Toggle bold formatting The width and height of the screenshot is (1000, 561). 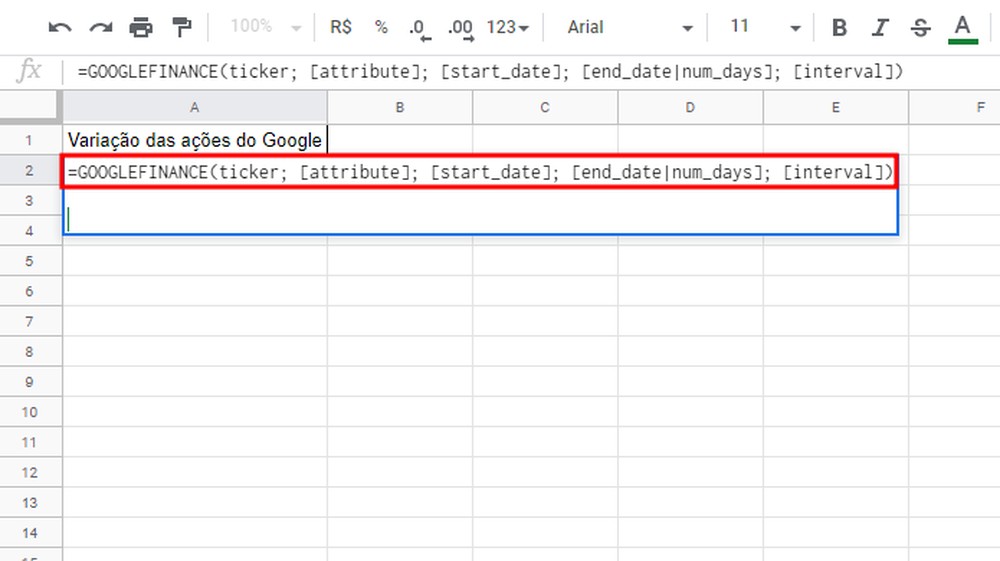click(839, 27)
